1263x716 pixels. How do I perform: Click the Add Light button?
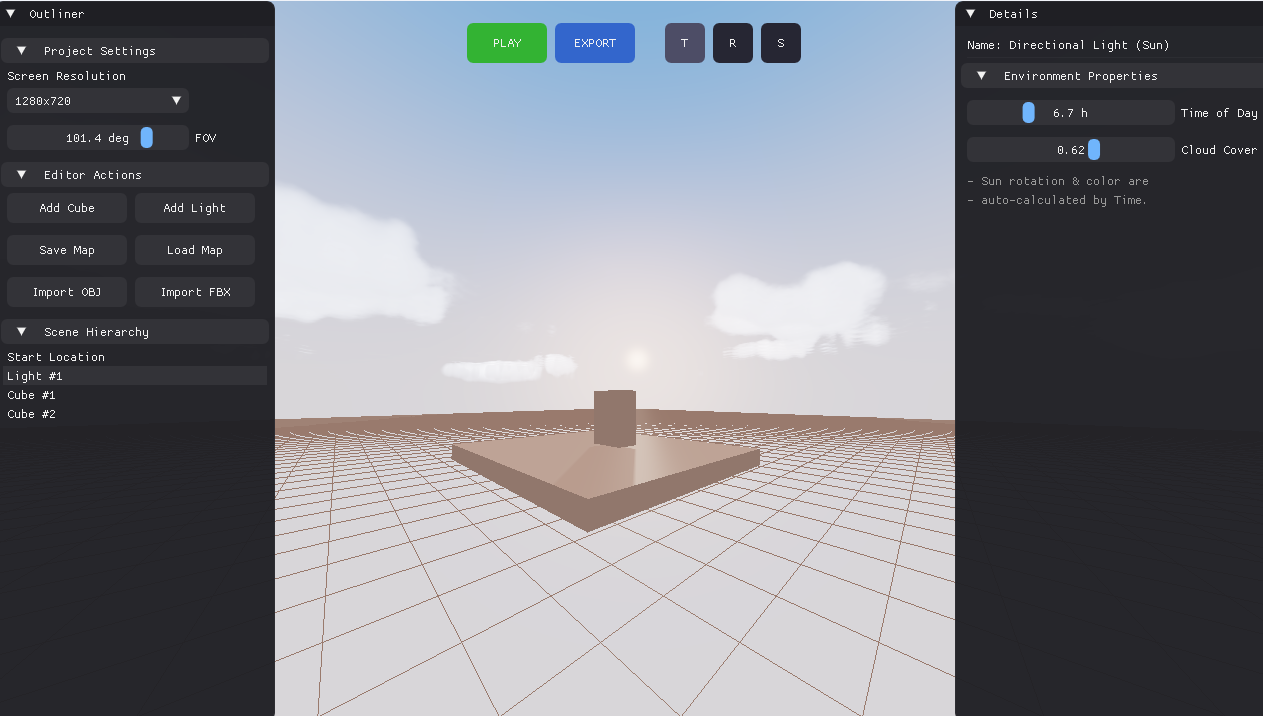tap(194, 208)
